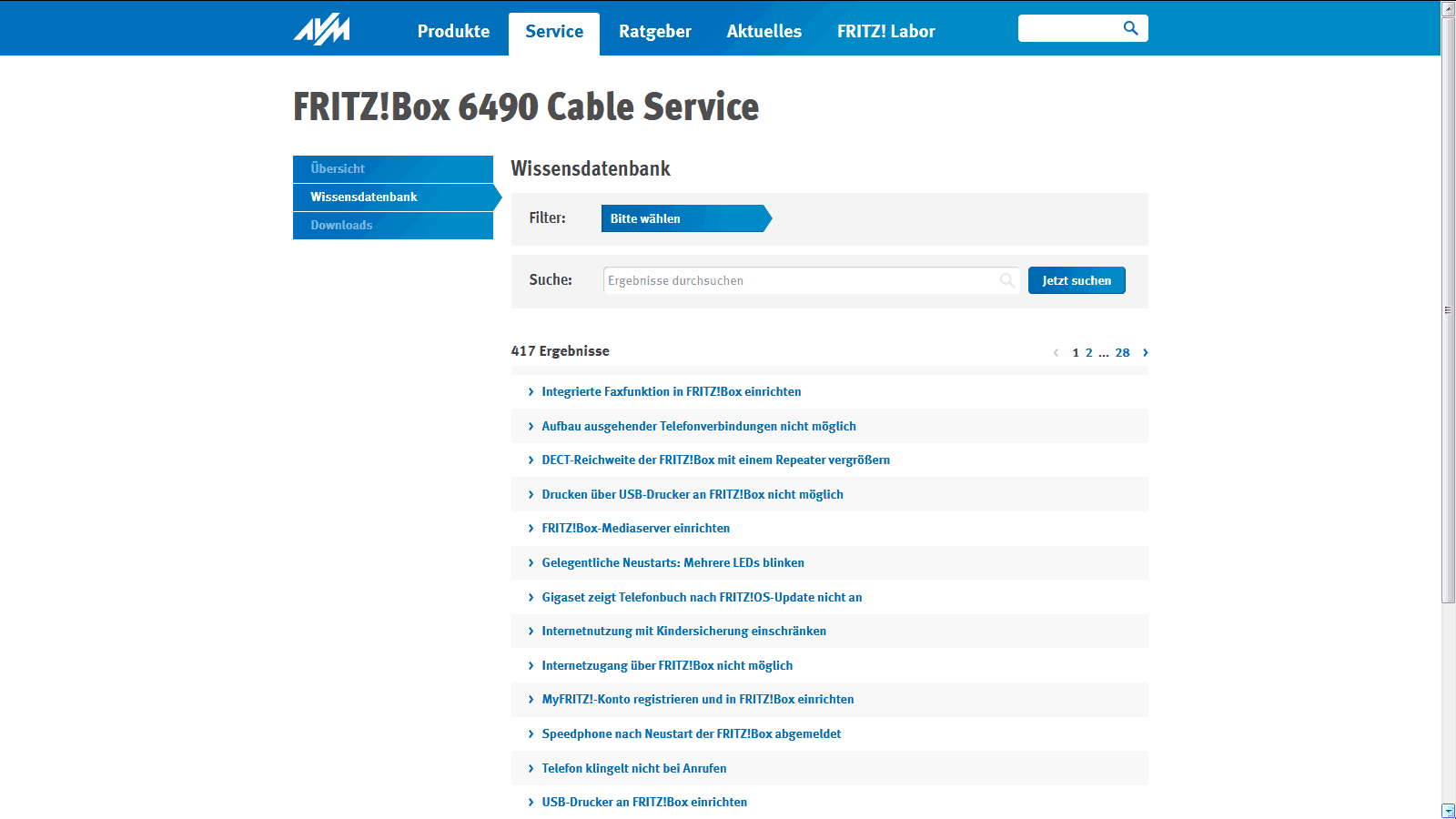This screenshot has width=1456, height=819.
Task: Open the Aktuelles menu
Action: [x=764, y=32]
